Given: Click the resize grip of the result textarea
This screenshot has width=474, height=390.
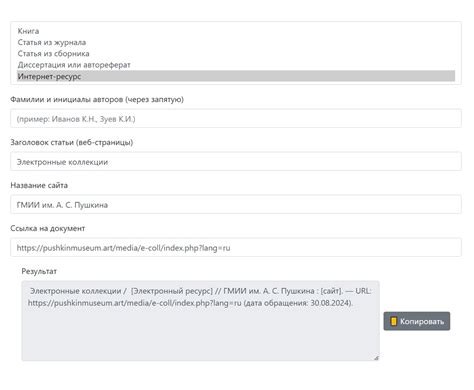Looking at the screenshot, I should coord(376,358).
